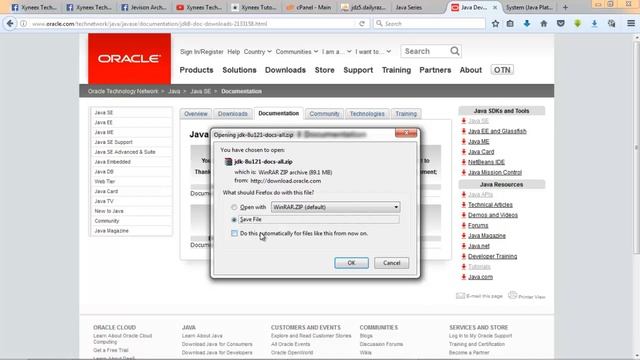Expand the I want to... dropdown
Viewport: 640px width, 360px height.
(x=373, y=52)
